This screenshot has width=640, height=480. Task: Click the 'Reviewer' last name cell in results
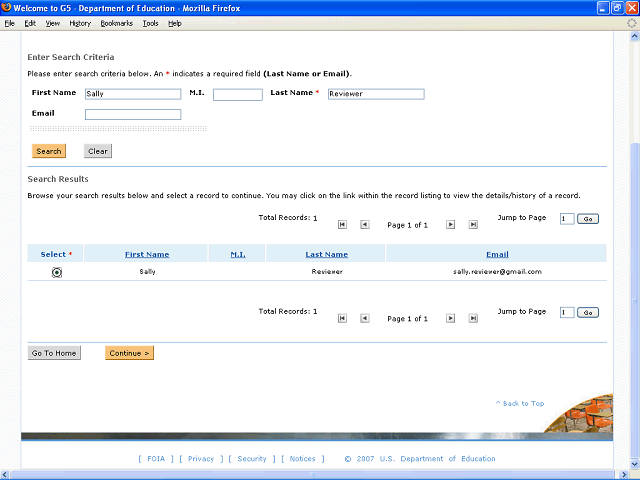click(327, 271)
